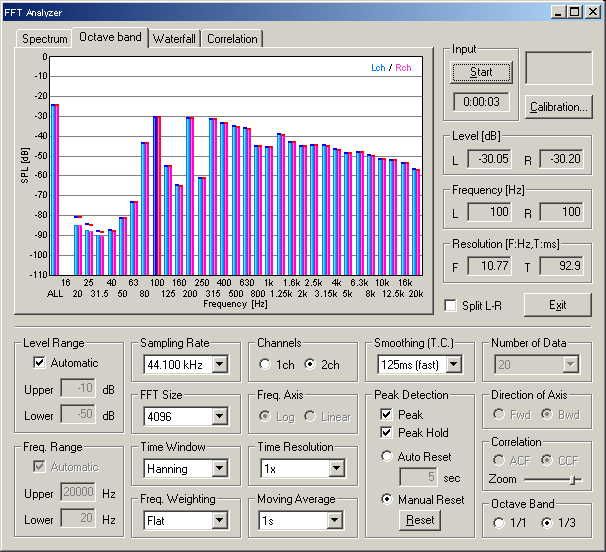Close the FFT Analyzer window
The width and height of the screenshot is (606, 552).
(x=592, y=12)
